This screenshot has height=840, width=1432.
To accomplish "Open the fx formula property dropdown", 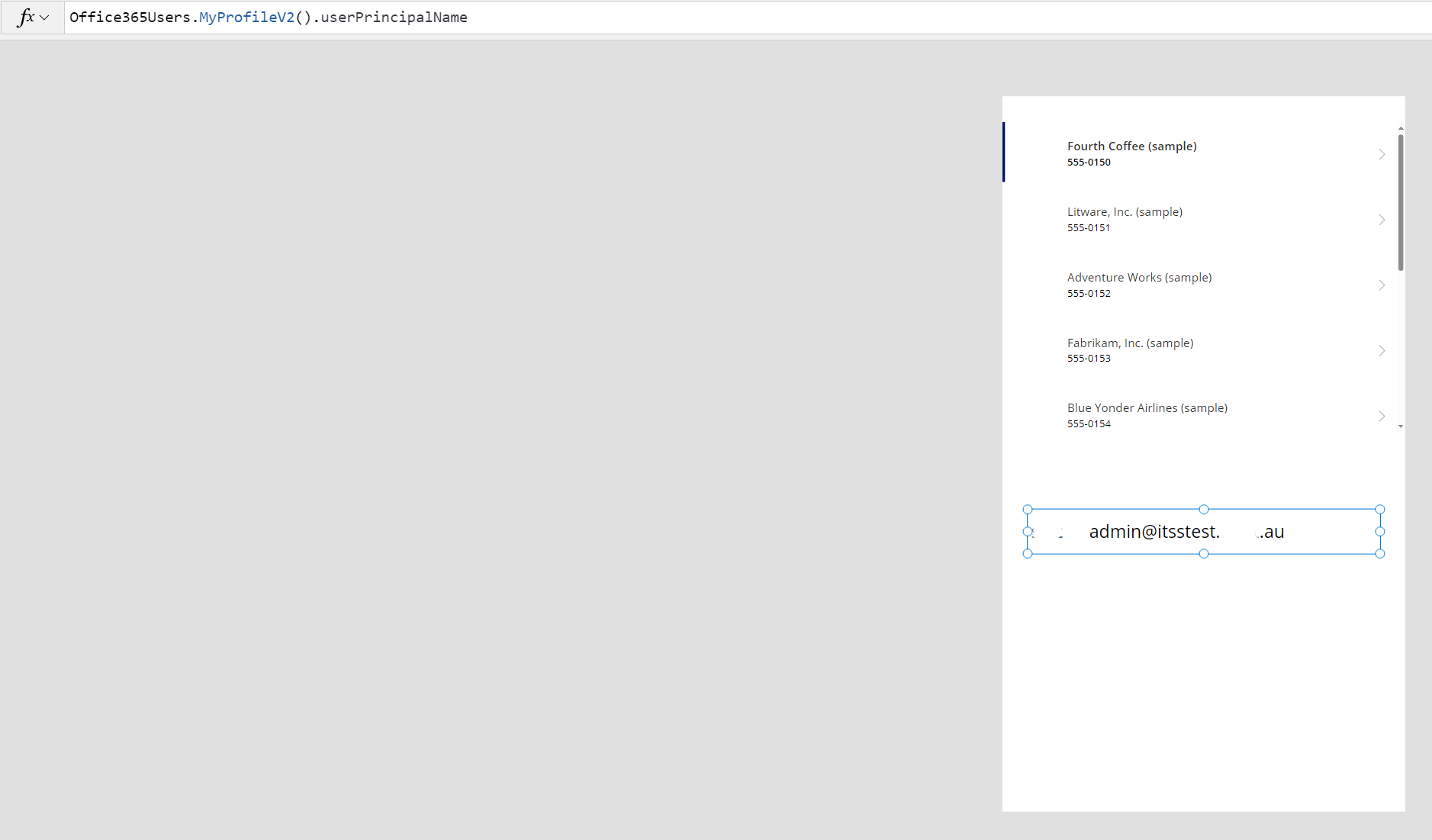I will [x=44, y=17].
